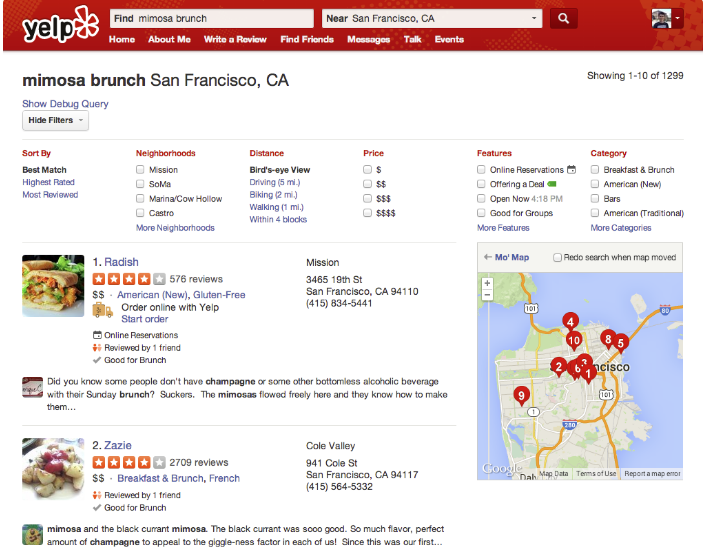Enable Open Now filter
This screenshot has height=547, width=722.
point(481,198)
